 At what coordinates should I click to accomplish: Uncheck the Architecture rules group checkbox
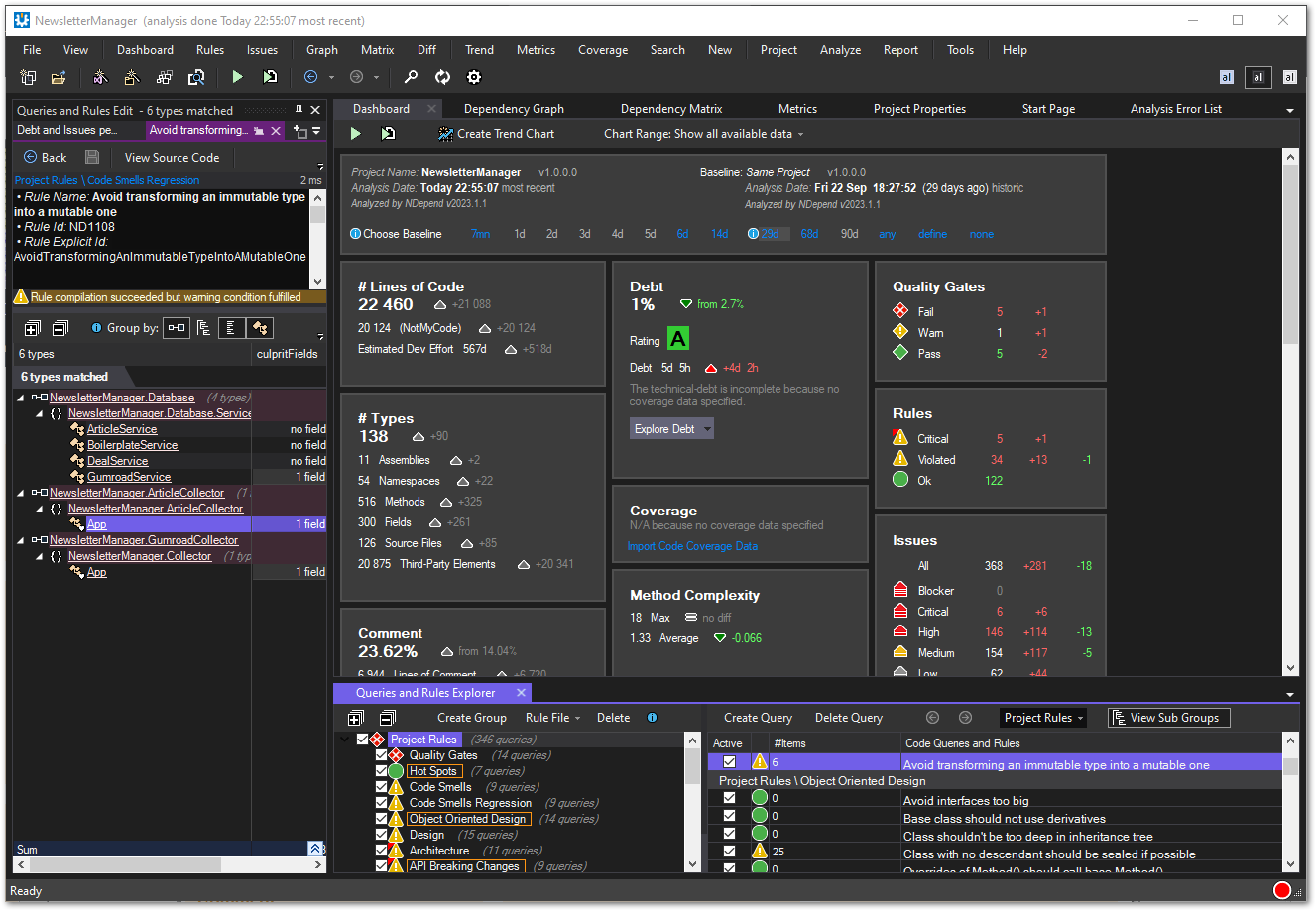pyautogui.click(x=382, y=850)
